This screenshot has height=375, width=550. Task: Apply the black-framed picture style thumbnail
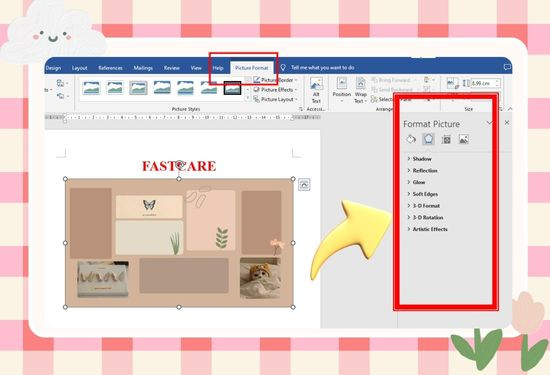(x=232, y=88)
